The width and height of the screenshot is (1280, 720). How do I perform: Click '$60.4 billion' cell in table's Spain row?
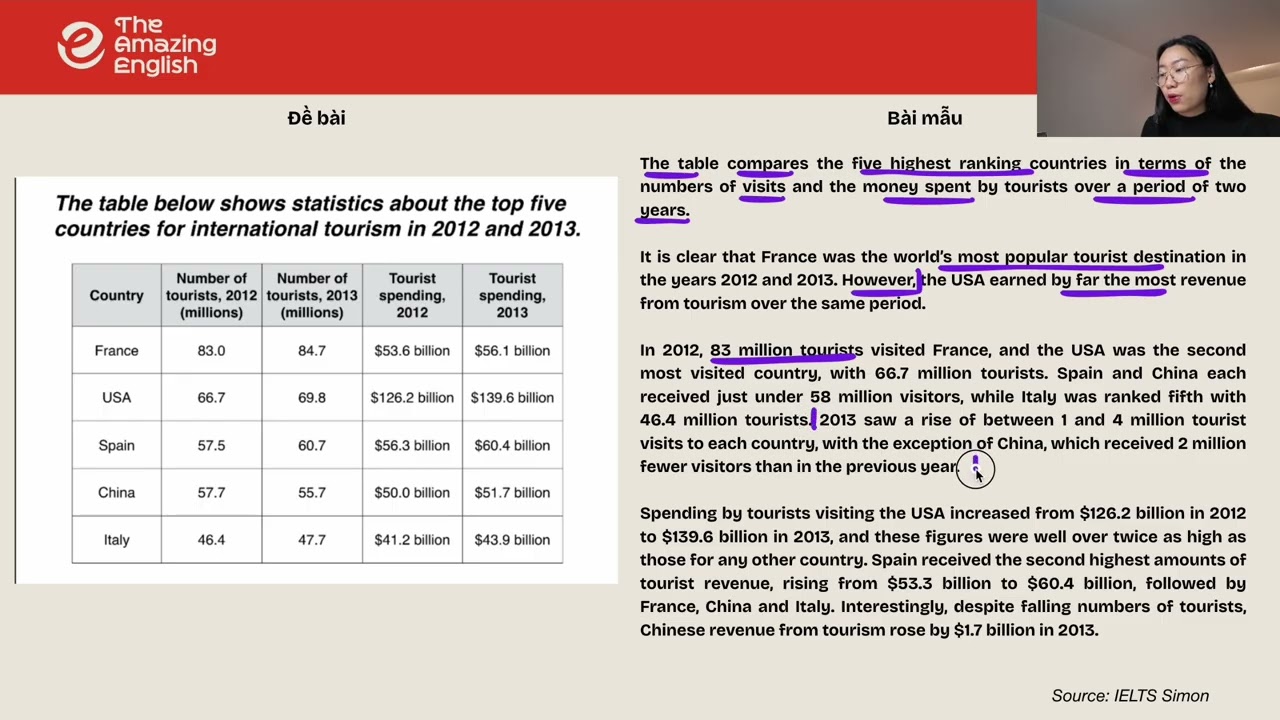click(x=512, y=446)
